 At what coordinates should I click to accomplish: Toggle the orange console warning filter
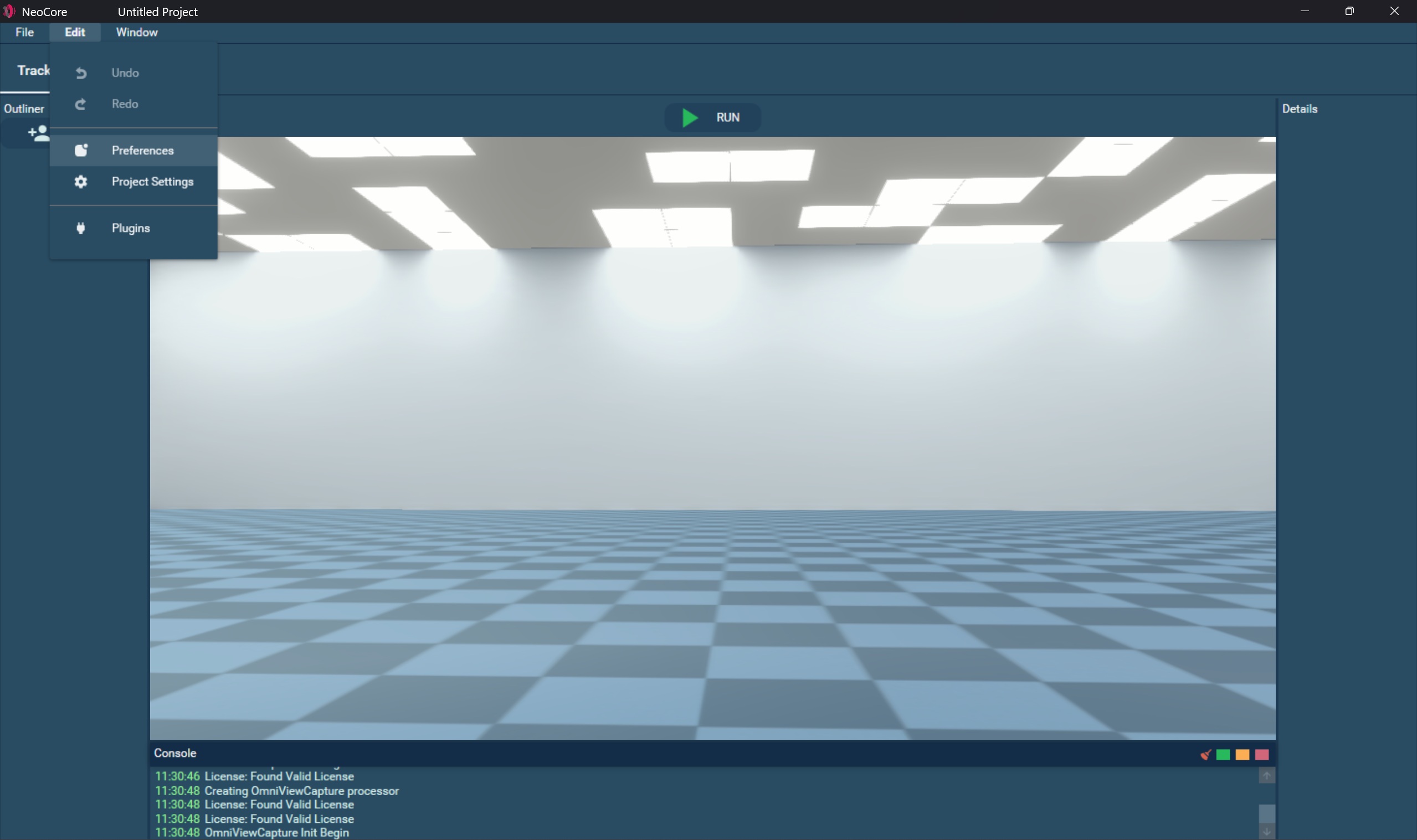1242,755
